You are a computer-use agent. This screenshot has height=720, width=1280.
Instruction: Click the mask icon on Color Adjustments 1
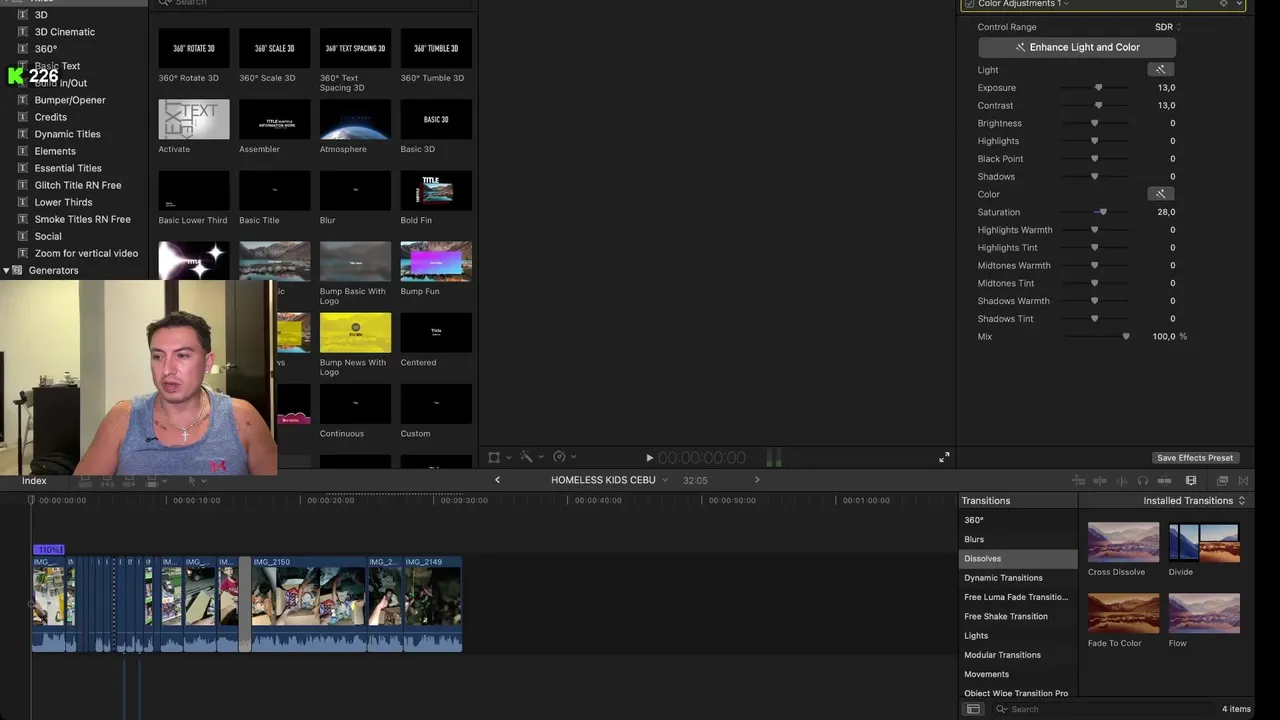click(x=1181, y=4)
